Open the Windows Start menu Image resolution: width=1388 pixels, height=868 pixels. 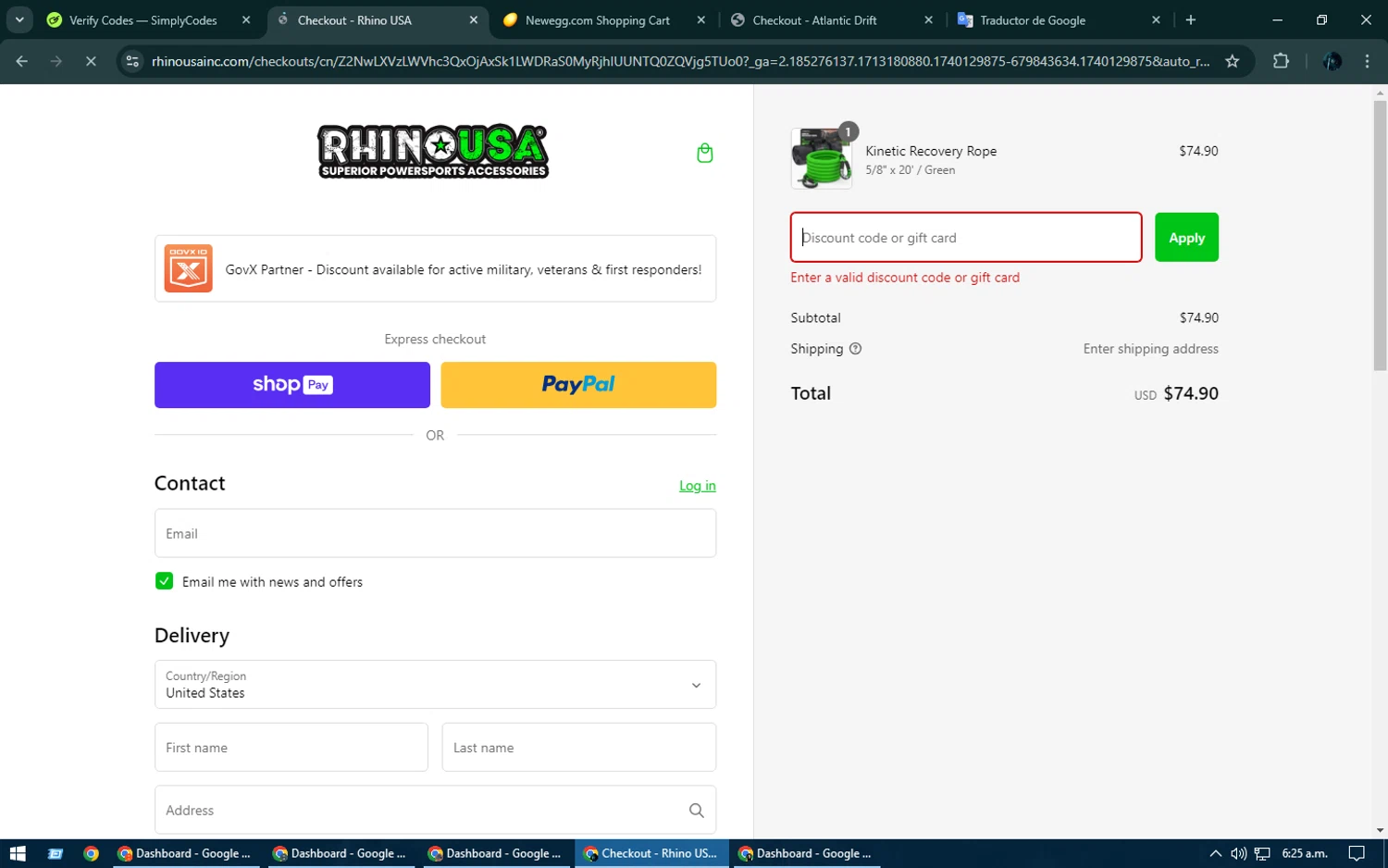[18, 853]
